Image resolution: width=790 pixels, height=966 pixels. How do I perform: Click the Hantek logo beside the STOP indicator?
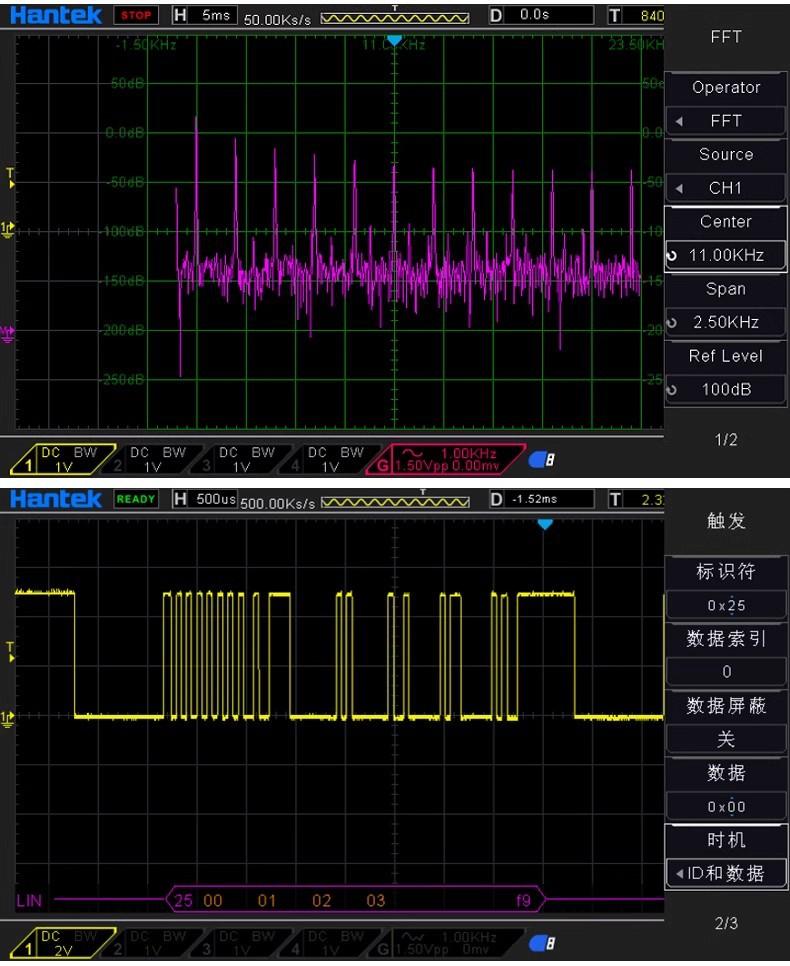click(56, 16)
